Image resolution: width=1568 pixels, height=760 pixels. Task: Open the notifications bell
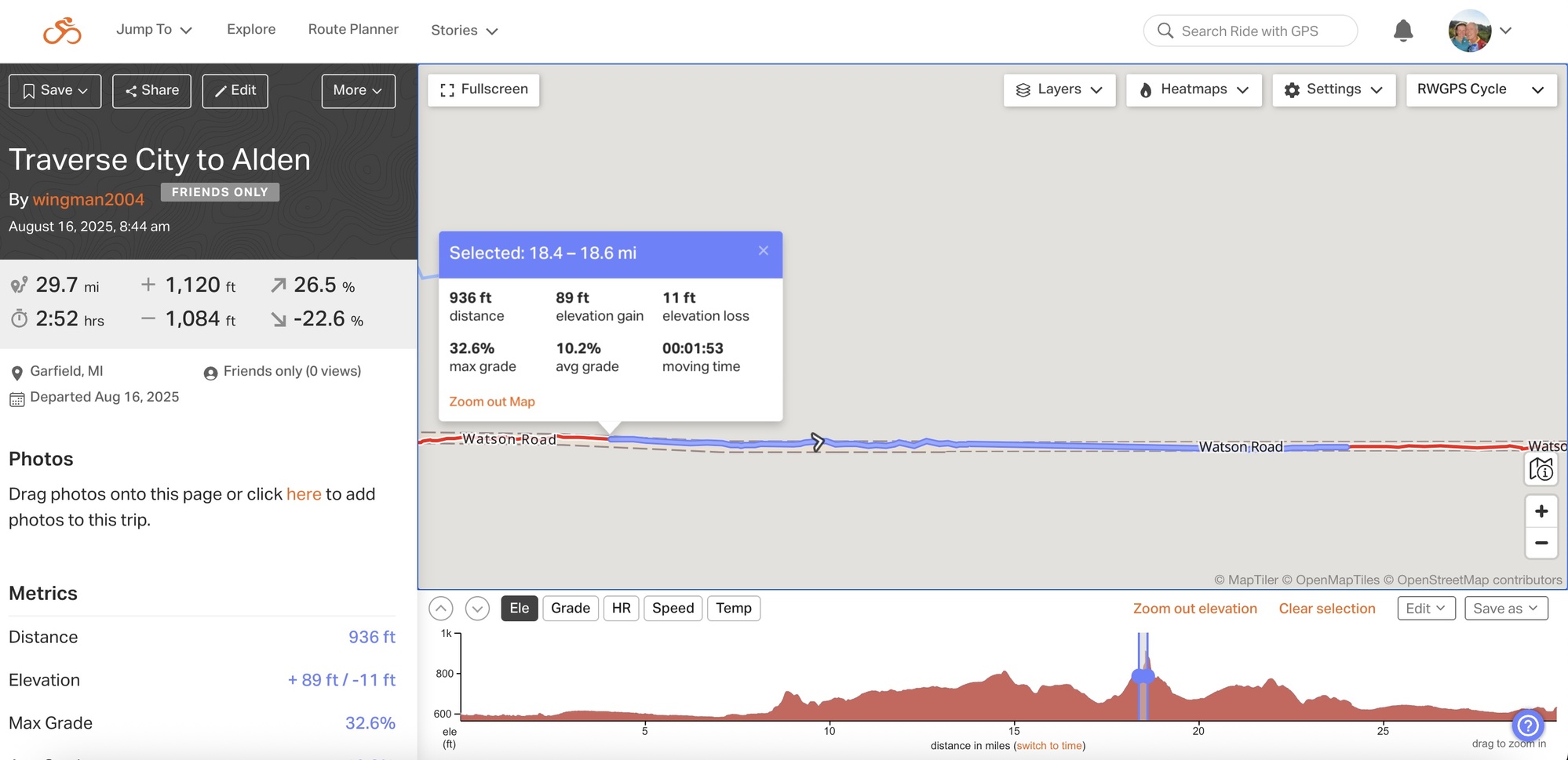coord(1402,31)
